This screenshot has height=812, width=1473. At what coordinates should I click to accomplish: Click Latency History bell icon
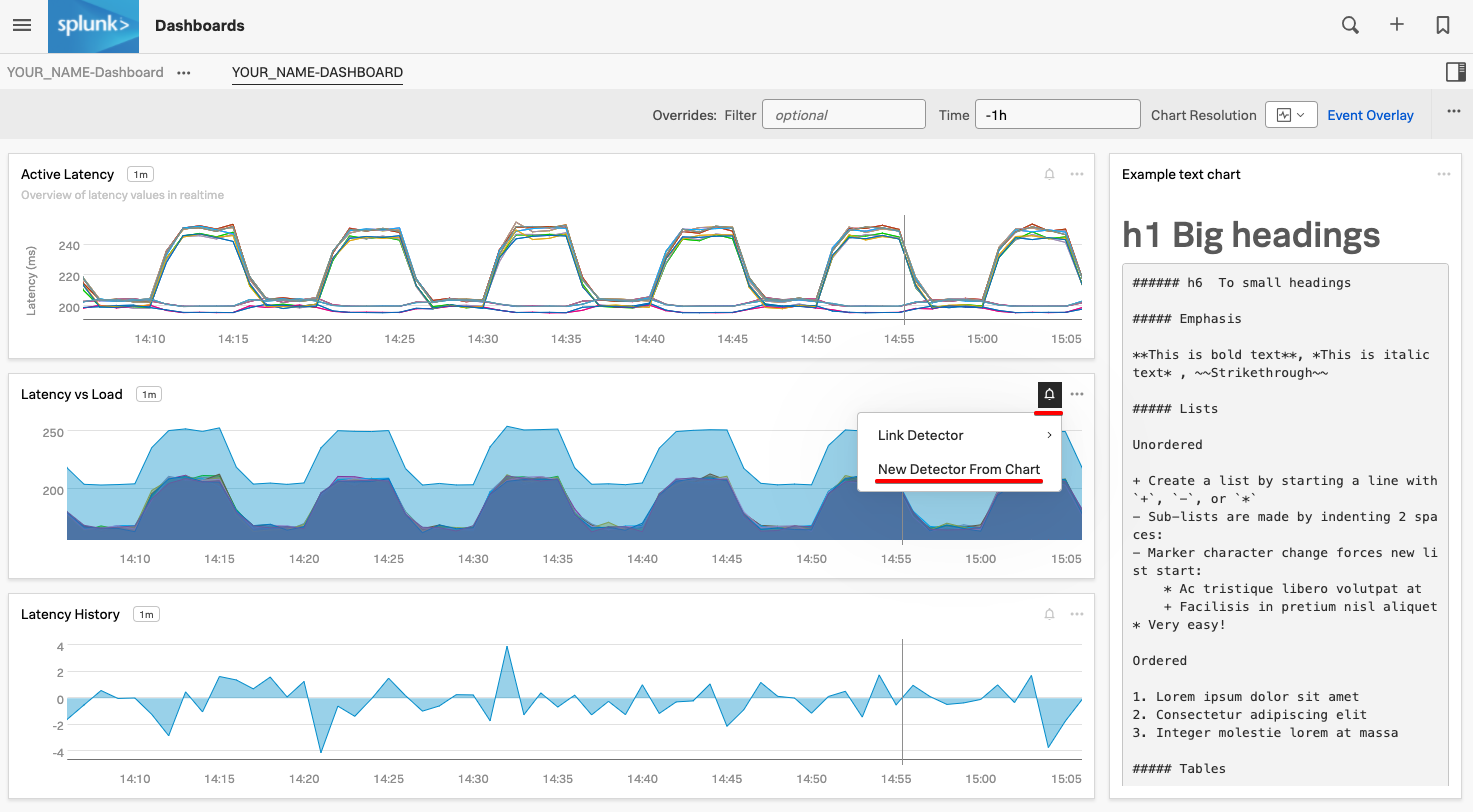pyautogui.click(x=1049, y=614)
